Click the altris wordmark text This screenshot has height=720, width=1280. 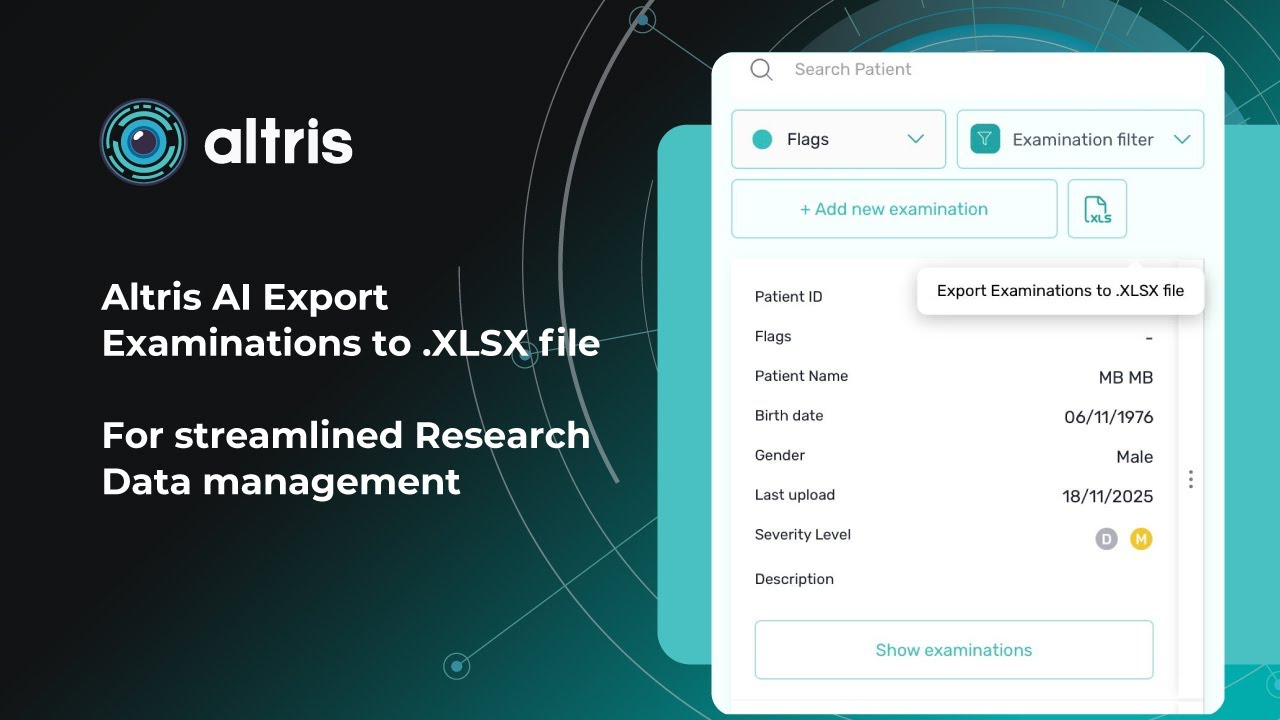[279, 143]
